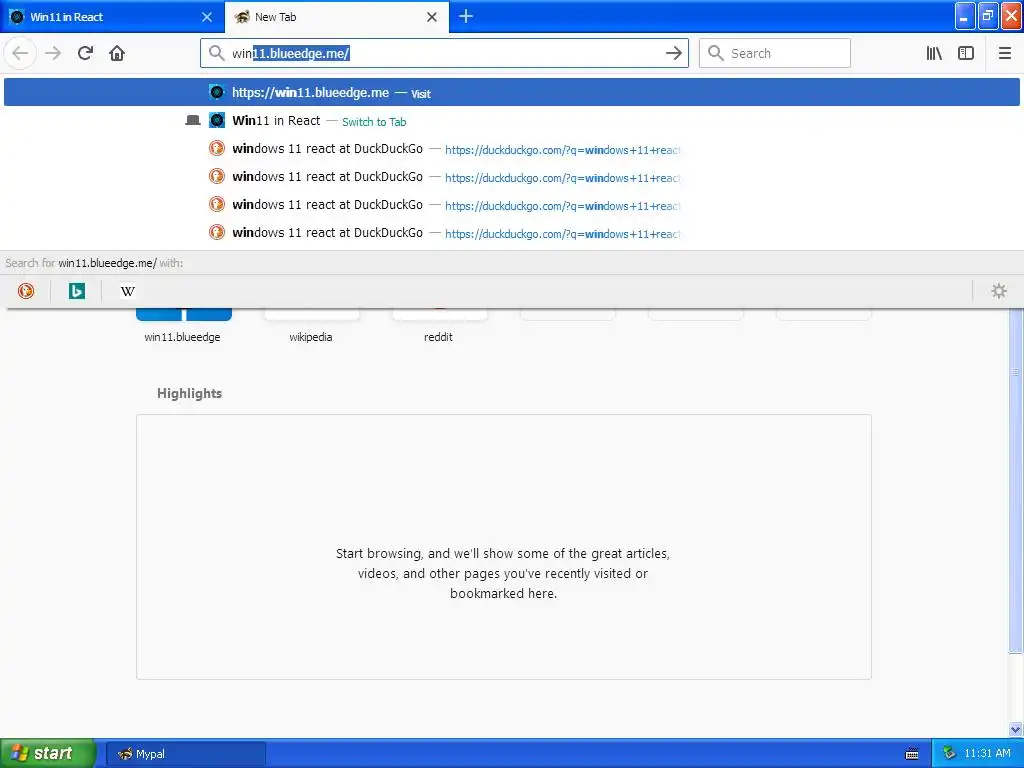1024x768 pixels.
Task: Open a new tab with the plus button
Action: [x=466, y=16]
